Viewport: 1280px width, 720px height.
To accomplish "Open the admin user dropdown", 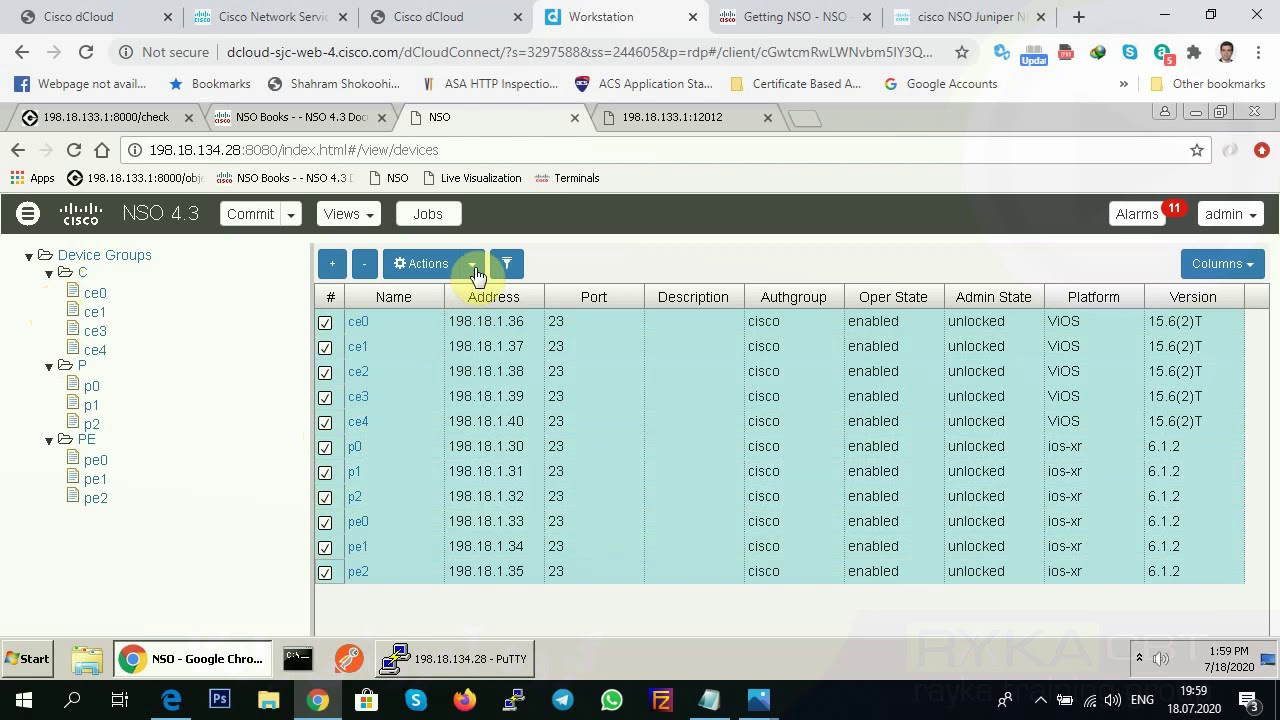I will (x=1230, y=214).
